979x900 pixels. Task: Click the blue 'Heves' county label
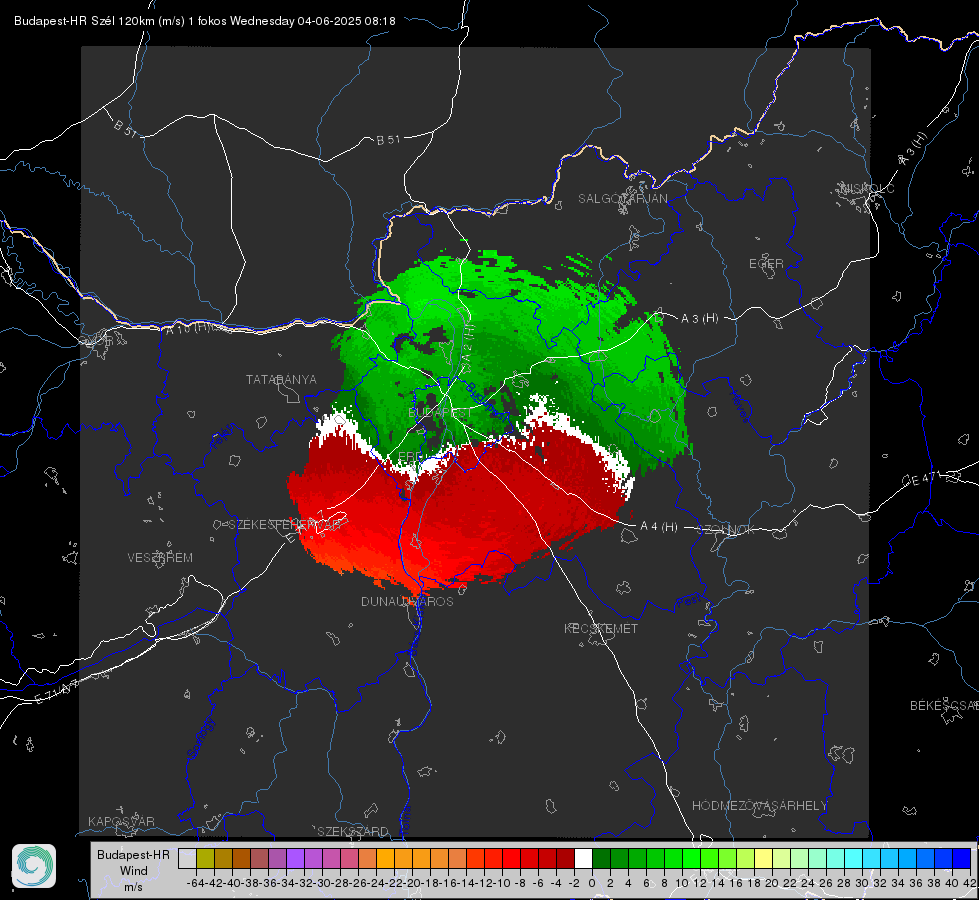pyautogui.click(x=739, y=406)
